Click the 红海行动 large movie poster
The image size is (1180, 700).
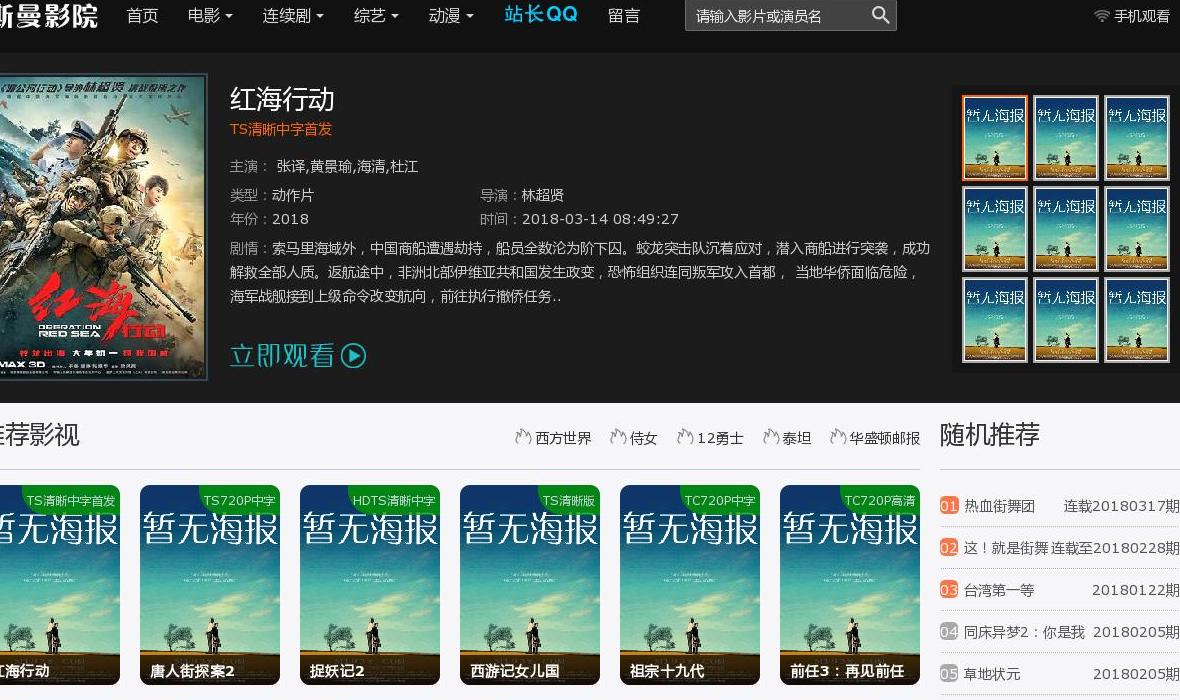point(102,227)
